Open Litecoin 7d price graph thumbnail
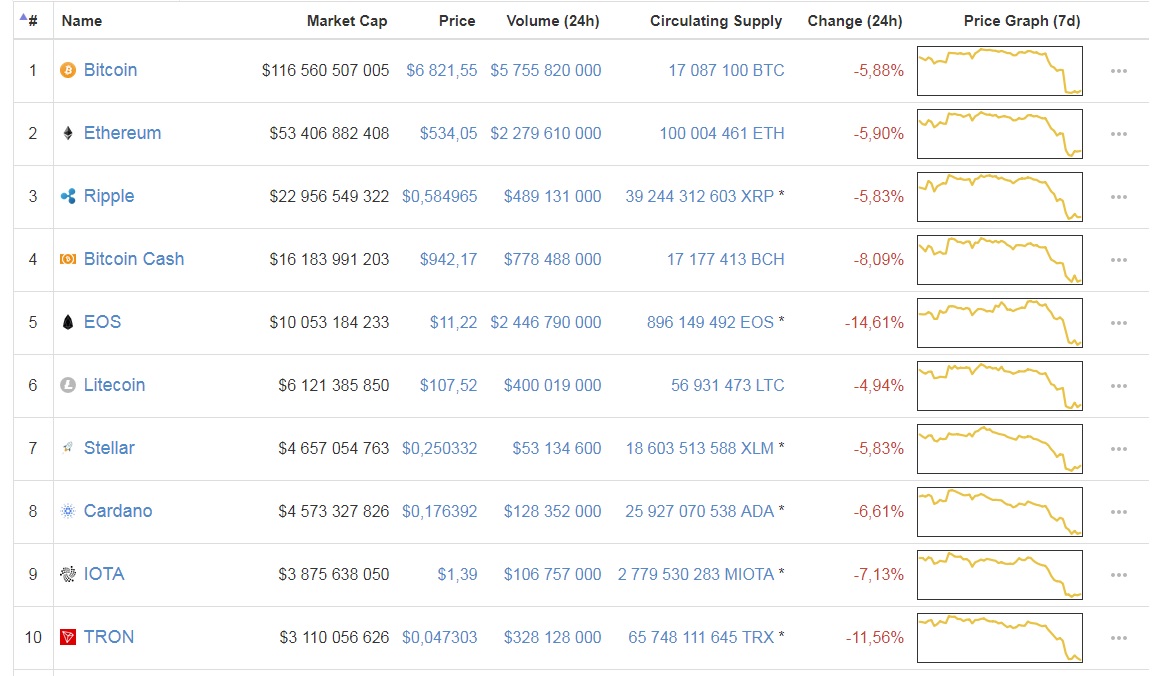The width and height of the screenshot is (1153, 676). tap(999, 386)
